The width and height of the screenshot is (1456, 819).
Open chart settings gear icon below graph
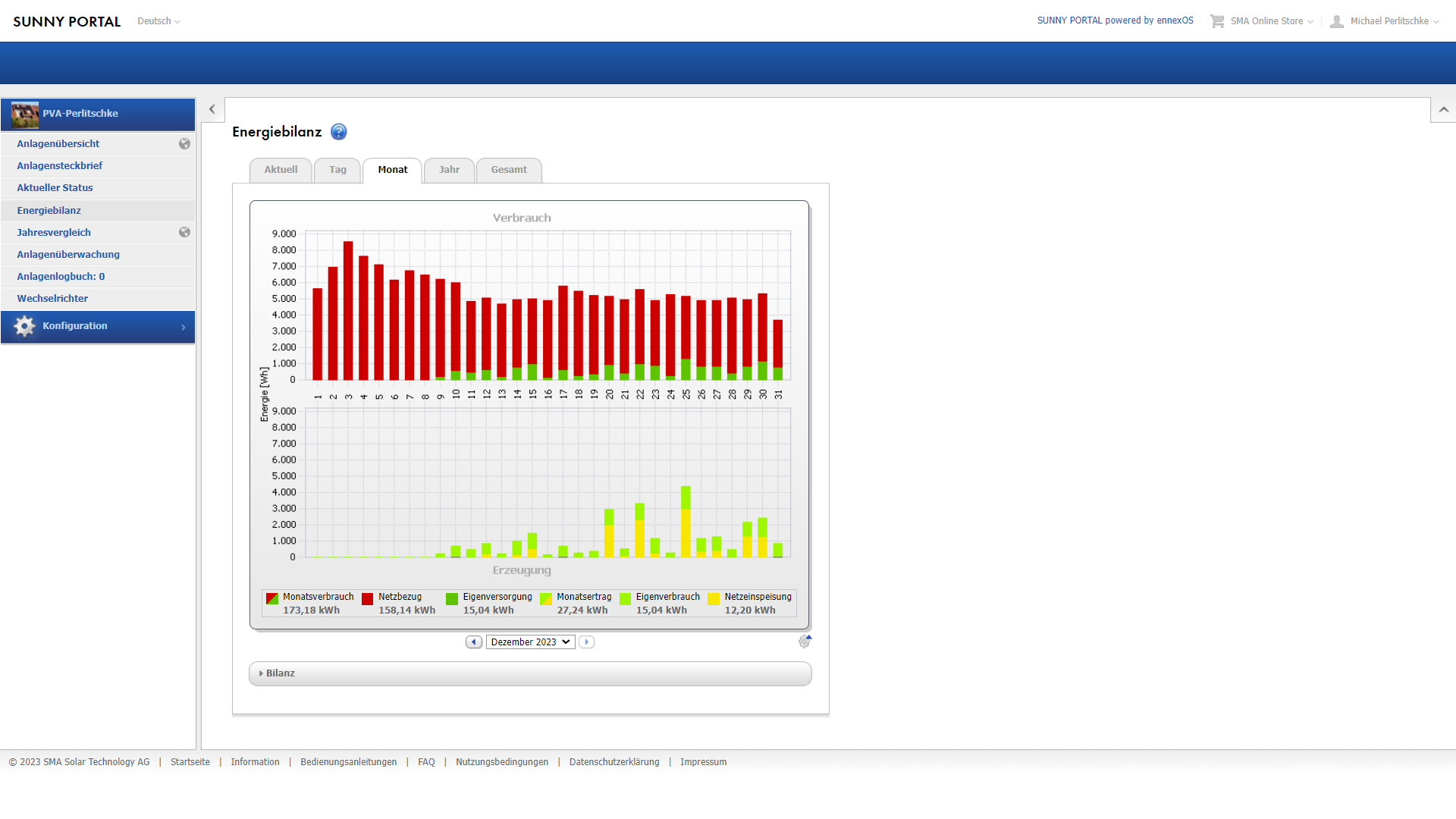(805, 642)
